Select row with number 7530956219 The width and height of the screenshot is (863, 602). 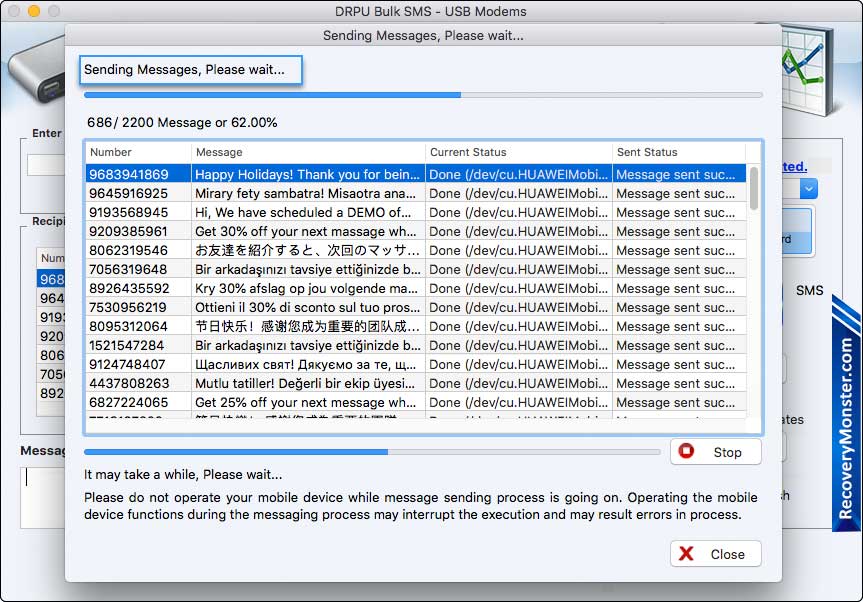(x=416, y=308)
